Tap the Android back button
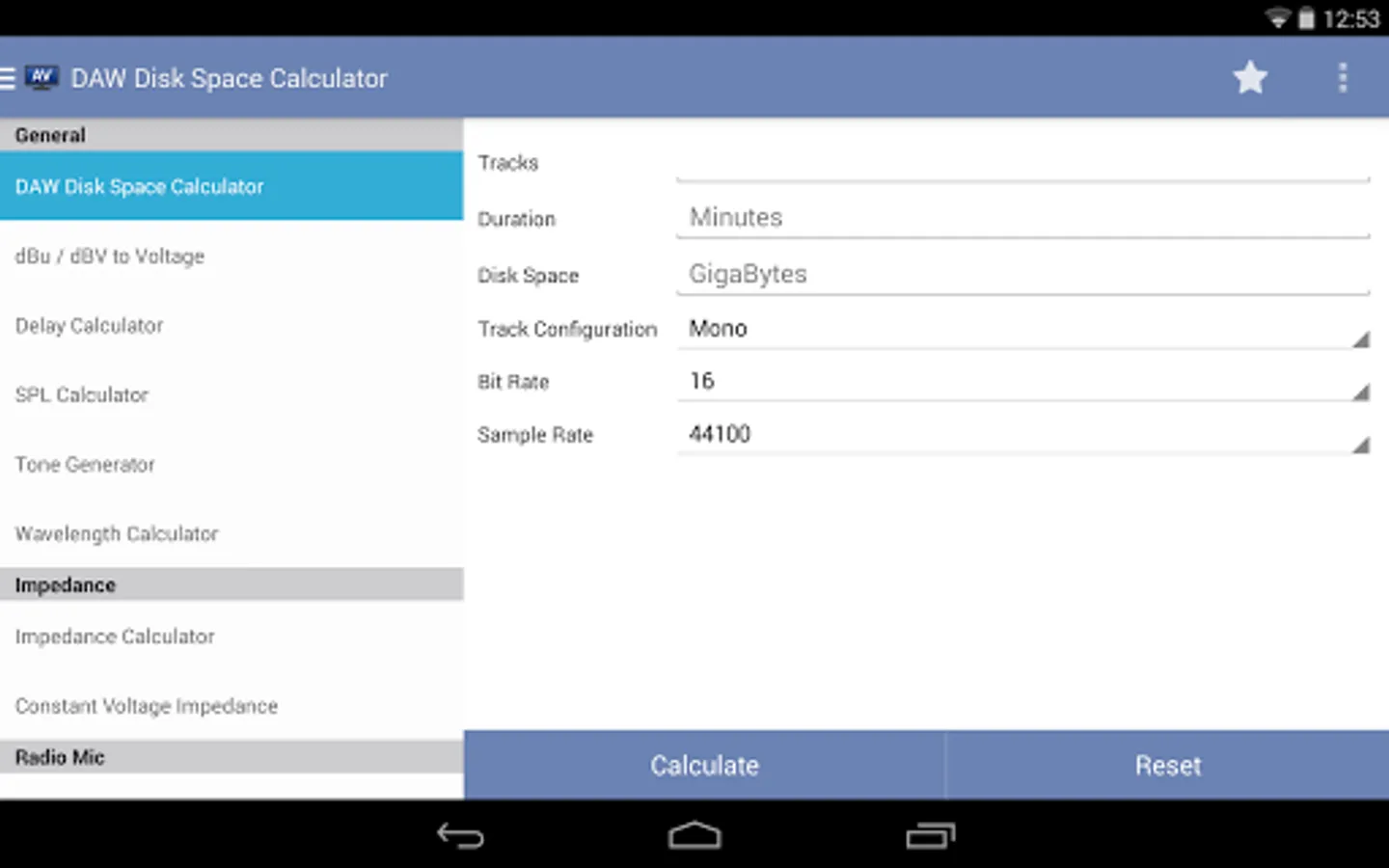The width and height of the screenshot is (1389, 868). coord(460,835)
